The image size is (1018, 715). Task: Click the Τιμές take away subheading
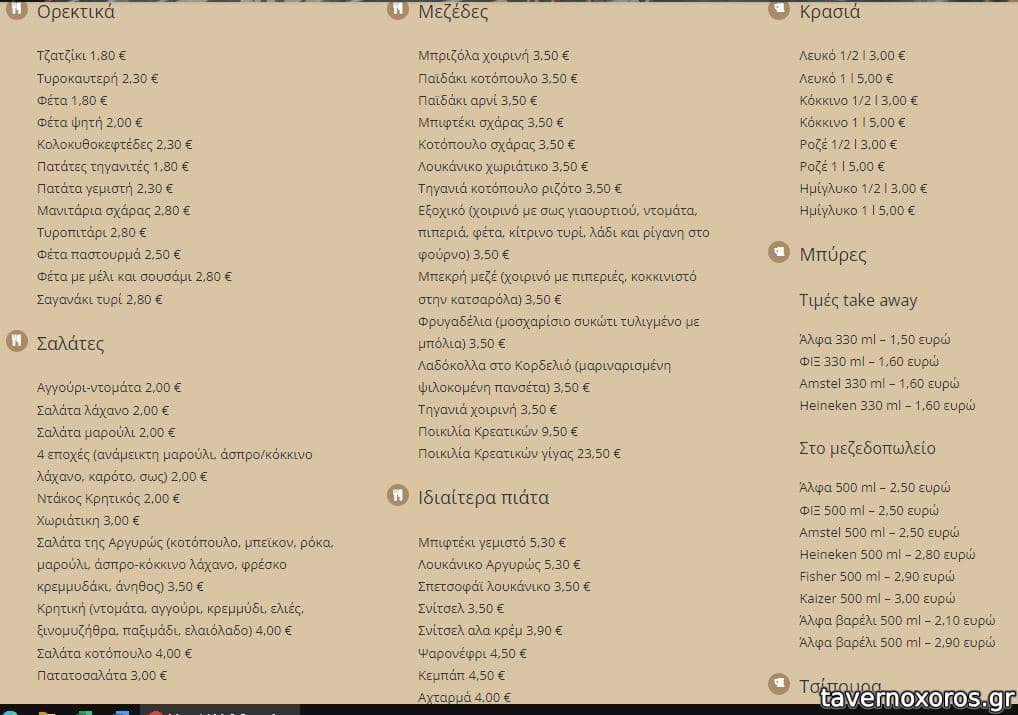(x=858, y=301)
